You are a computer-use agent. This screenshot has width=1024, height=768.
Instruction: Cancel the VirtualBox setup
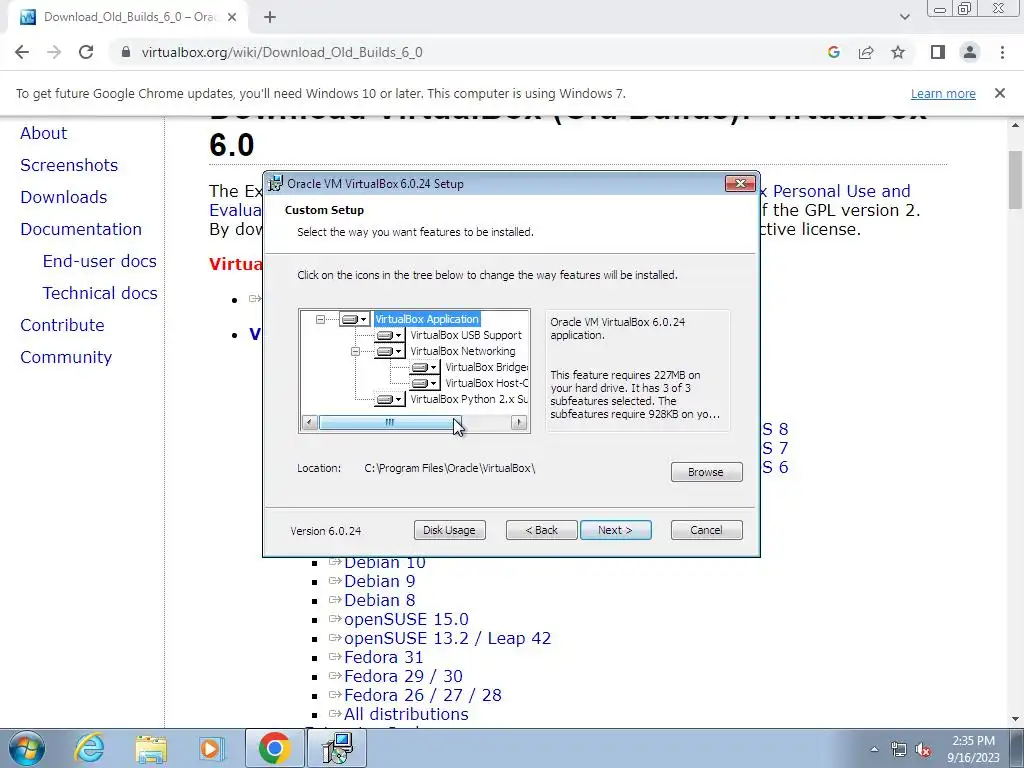coord(706,530)
